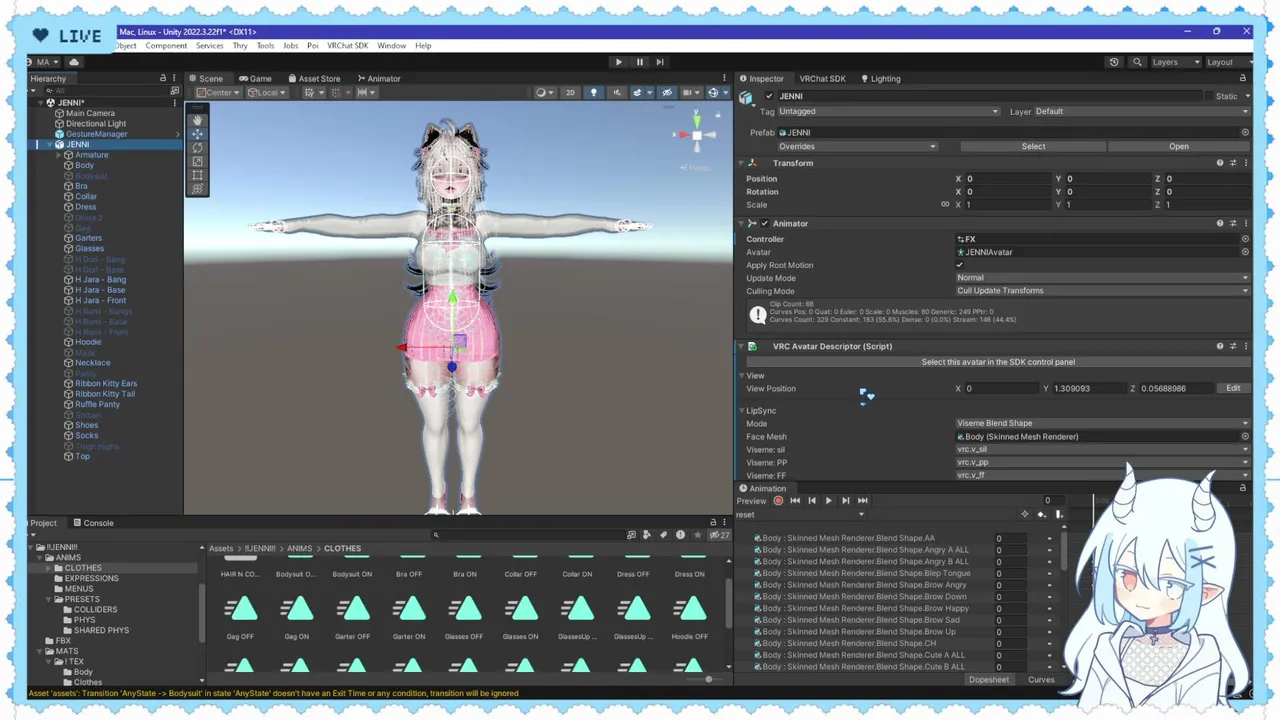The height and width of the screenshot is (720, 1280).
Task: Select the Scale tool
Action: (x=197, y=162)
